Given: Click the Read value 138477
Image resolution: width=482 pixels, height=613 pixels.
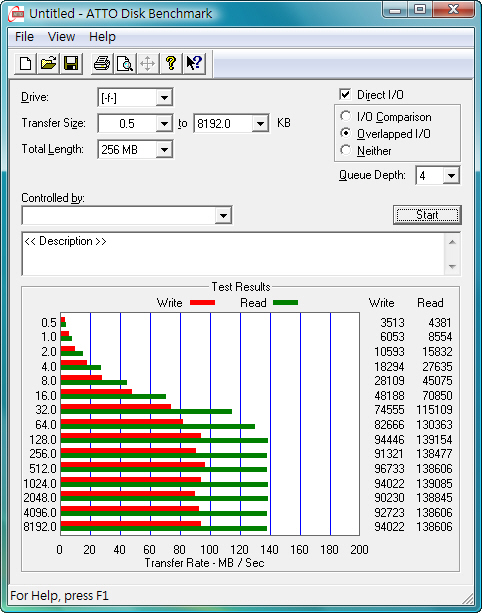Looking at the screenshot, I should point(434,453).
